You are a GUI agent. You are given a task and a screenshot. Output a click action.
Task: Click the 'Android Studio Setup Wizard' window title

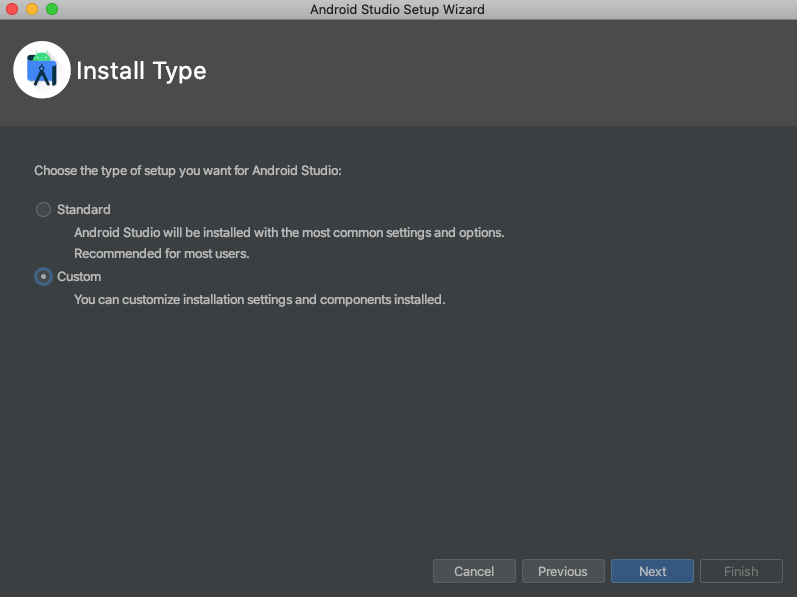397,9
